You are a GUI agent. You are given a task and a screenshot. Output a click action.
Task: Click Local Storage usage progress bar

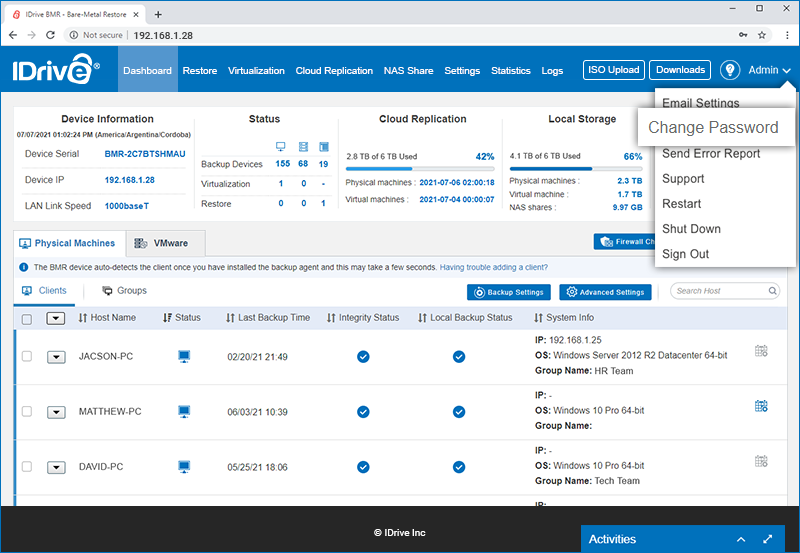click(x=576, y=168)
